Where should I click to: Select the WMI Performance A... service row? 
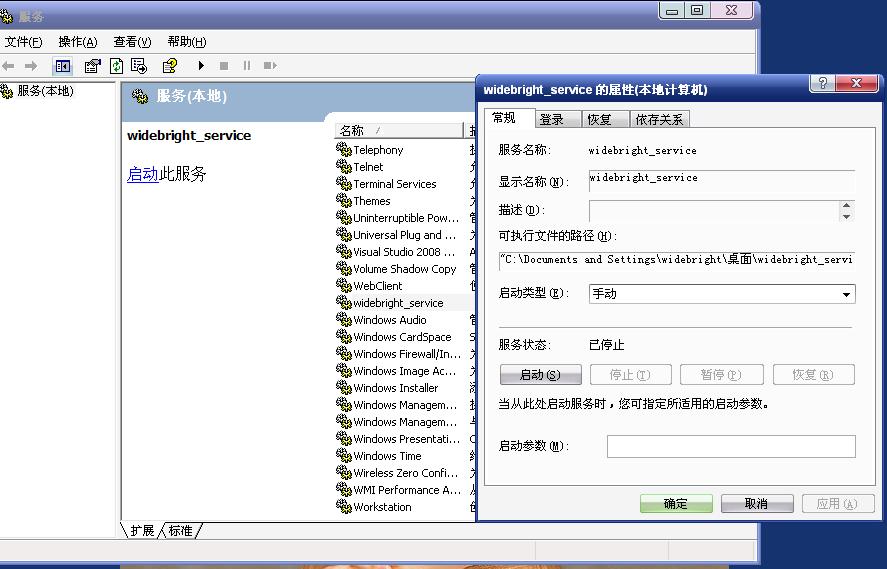[404, 489]
